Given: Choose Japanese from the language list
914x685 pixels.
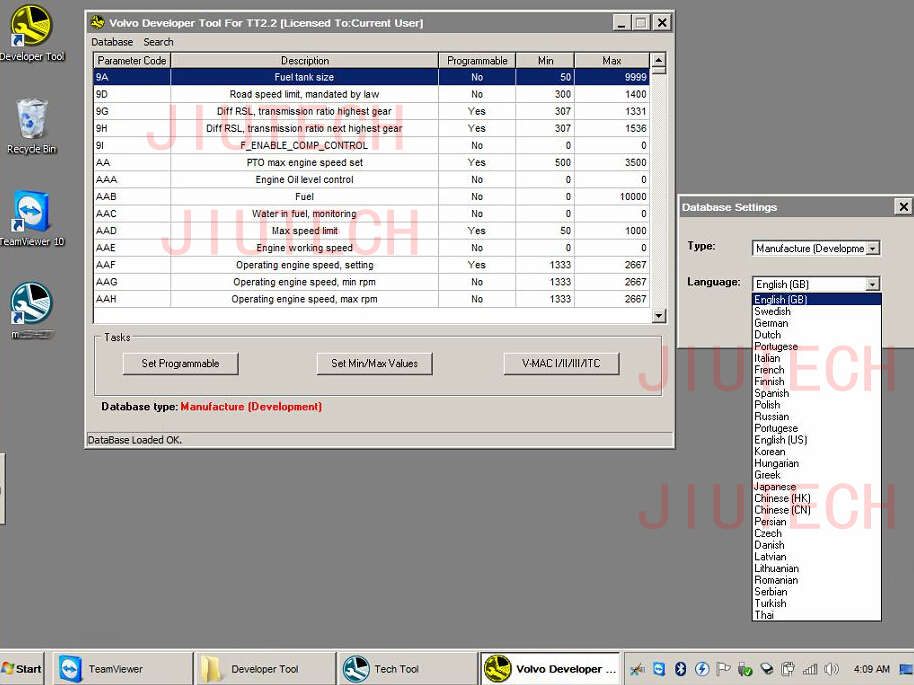Looking at the screenshot, I should coord(817,486).
